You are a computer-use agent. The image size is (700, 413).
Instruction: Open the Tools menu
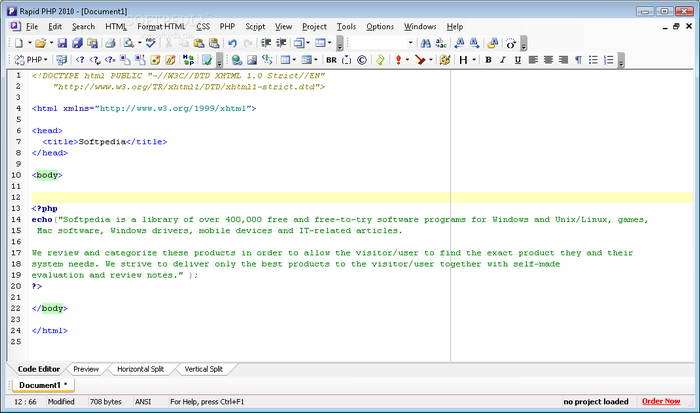346,27
